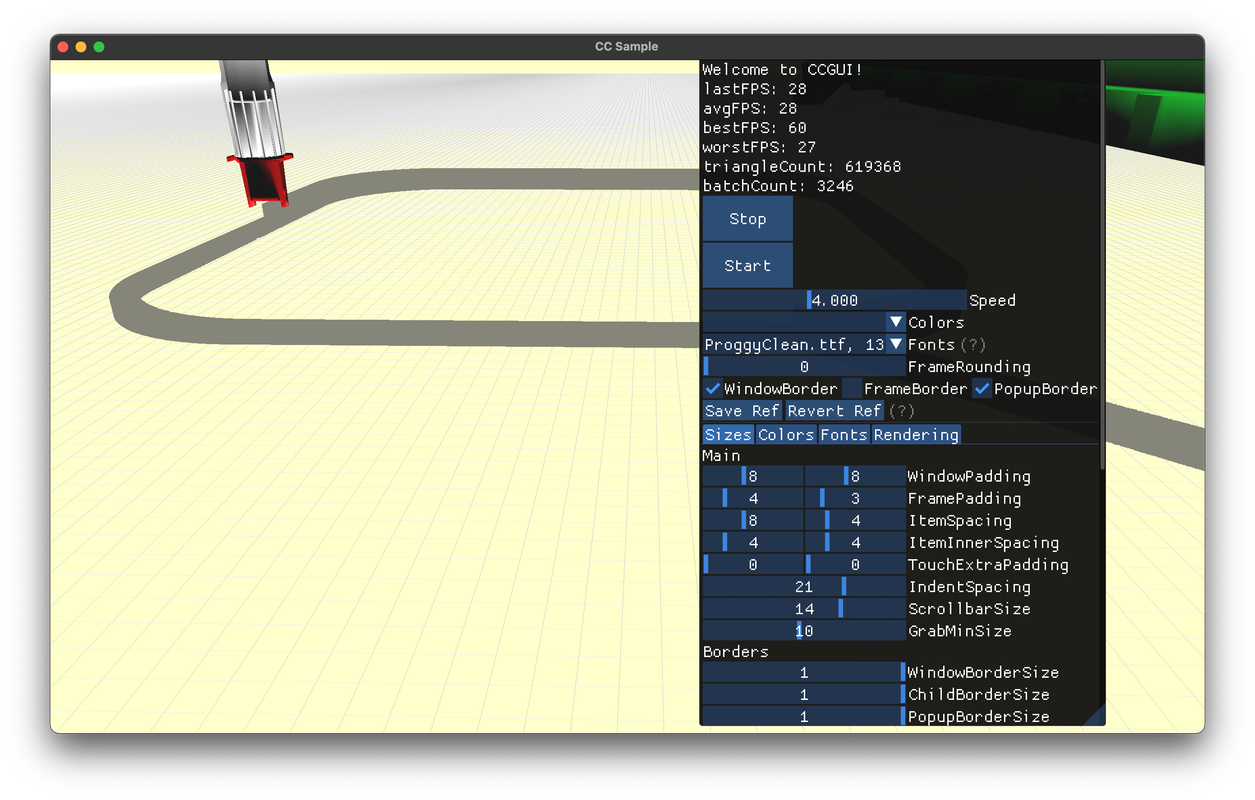
Task: Click the second FramePadding slider showing 3
Action: coord(855,498)
